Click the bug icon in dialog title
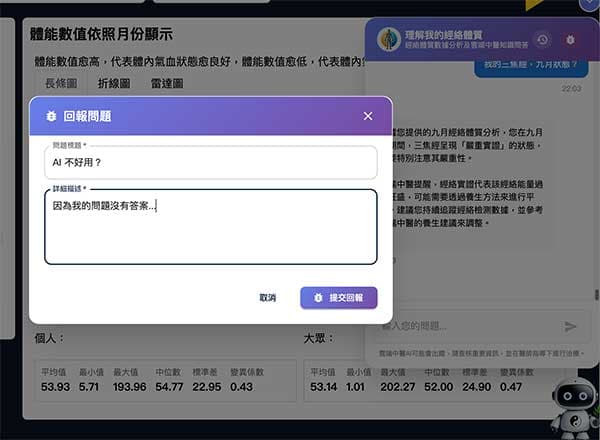 51,116
